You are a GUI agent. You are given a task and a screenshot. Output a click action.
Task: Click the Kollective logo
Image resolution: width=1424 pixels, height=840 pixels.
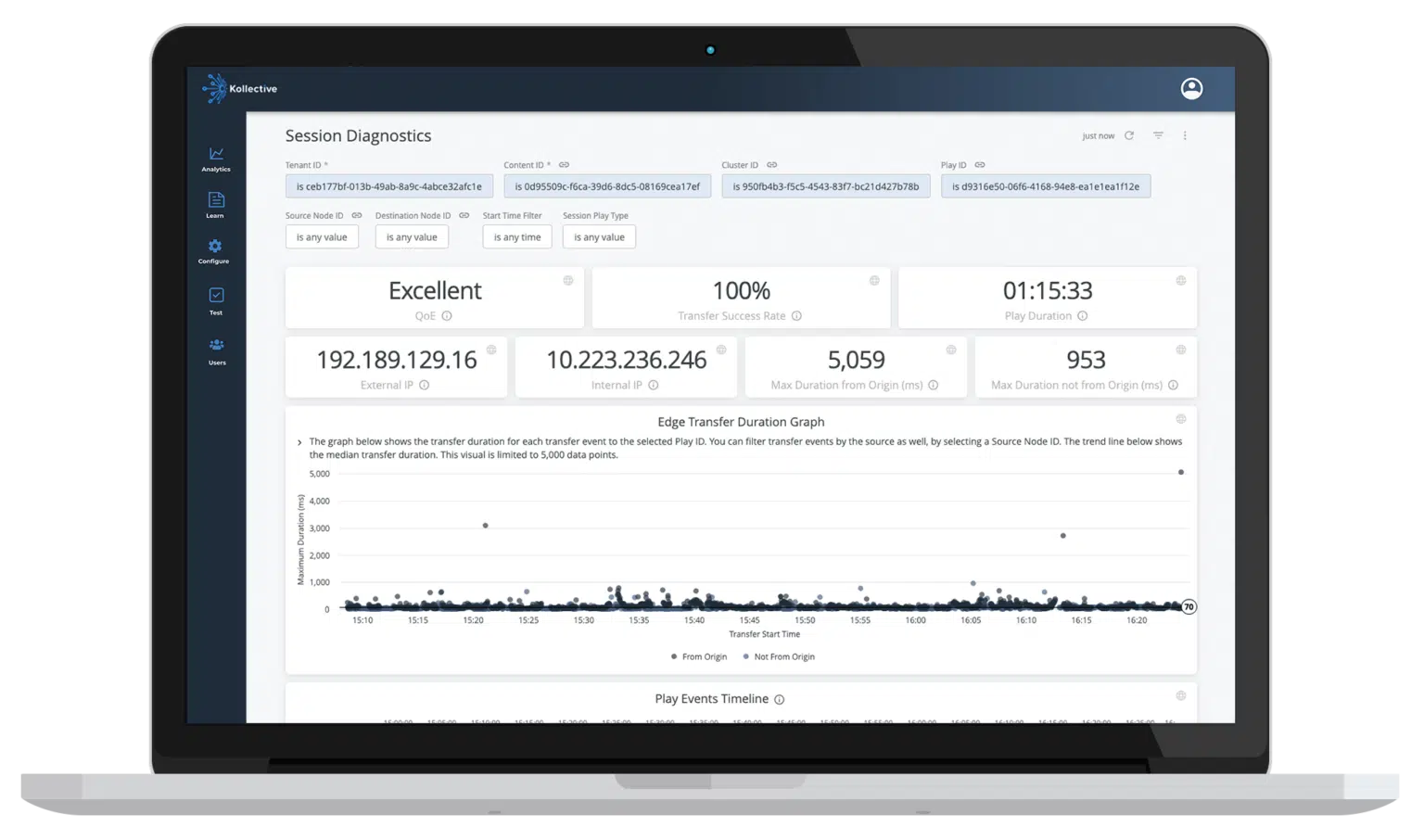pos(240,88)
